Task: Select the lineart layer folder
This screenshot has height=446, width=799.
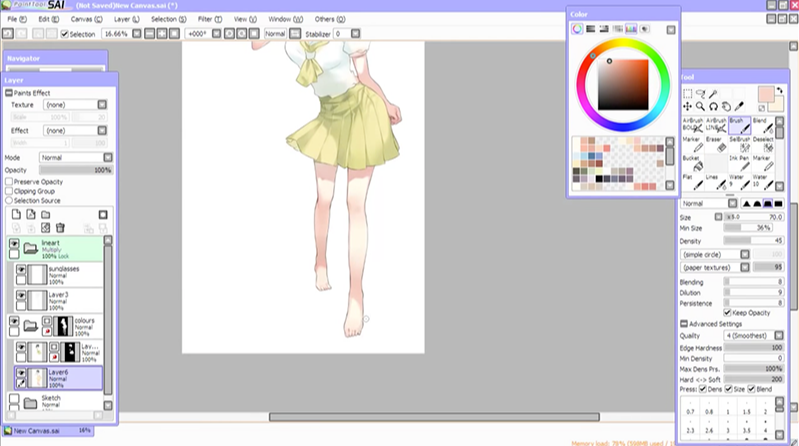Action: coord(60,248)
